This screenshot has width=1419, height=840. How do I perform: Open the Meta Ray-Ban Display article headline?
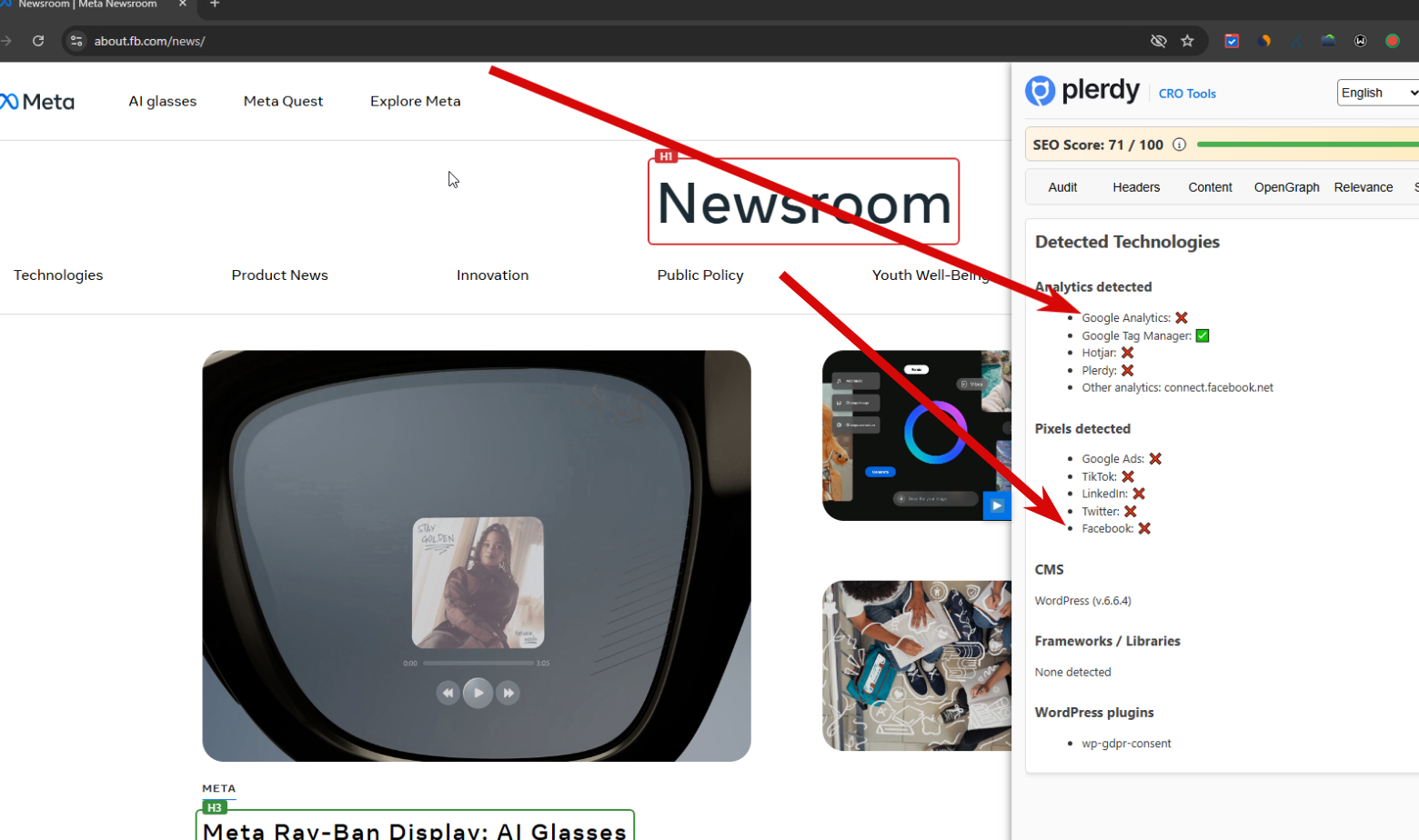[415, 831]
